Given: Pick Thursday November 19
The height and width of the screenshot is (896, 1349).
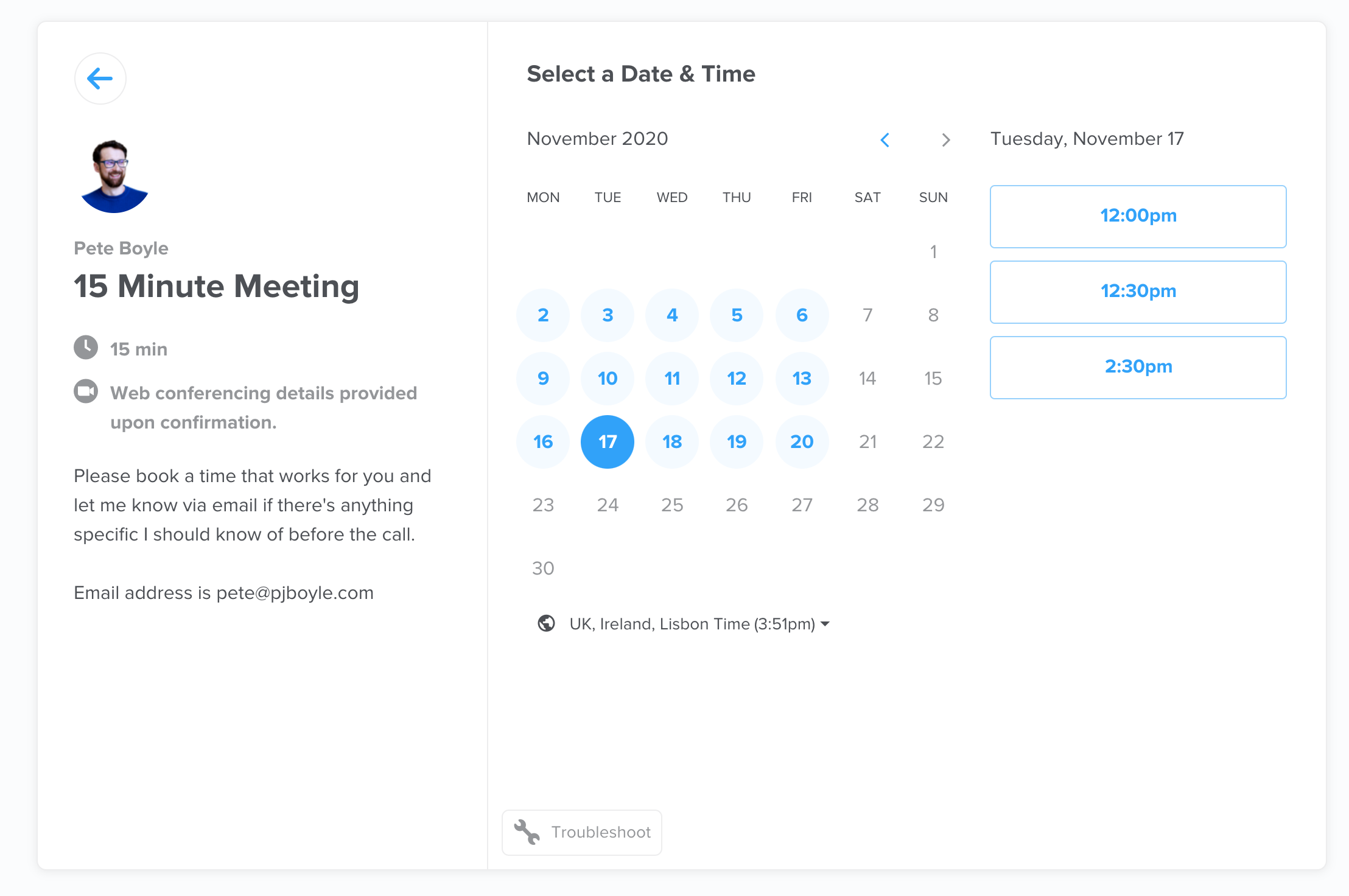Looking at the screenshot, I should click(737, 441).
